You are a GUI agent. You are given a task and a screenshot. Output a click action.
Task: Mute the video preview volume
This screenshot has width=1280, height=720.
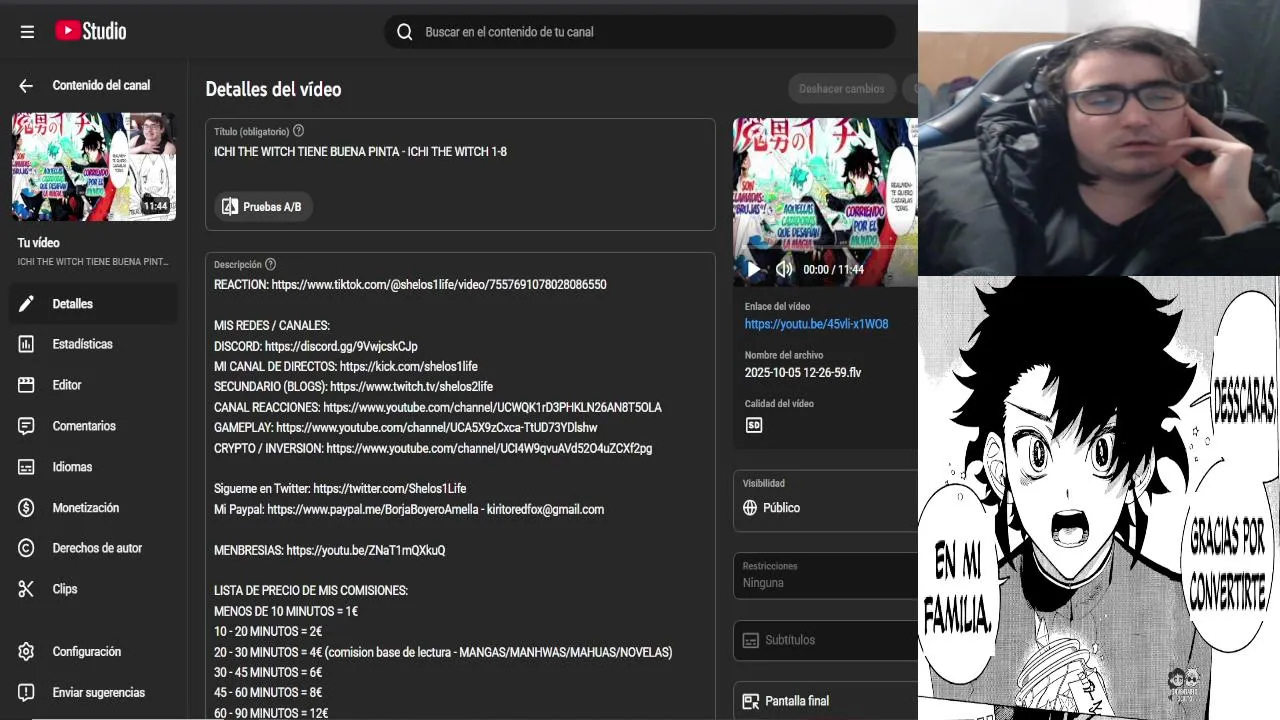784,269
